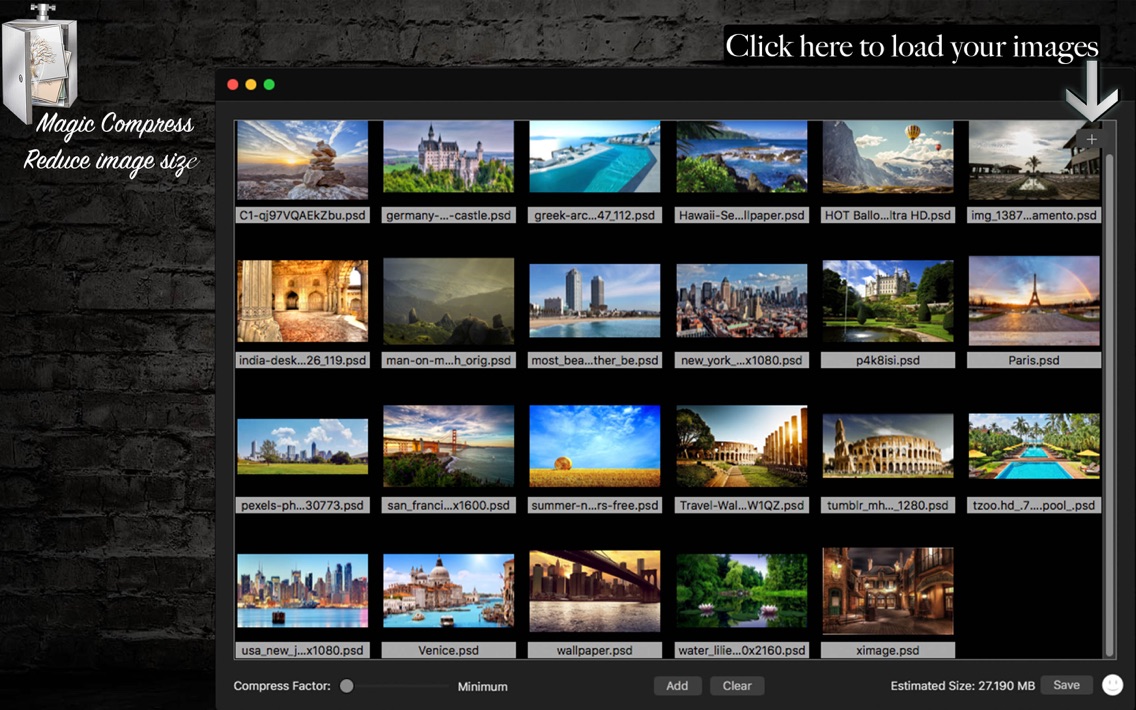Click the ximage.psd street thumbnail
Screen dimensions: 1136x710
click(x=887, y=591)
